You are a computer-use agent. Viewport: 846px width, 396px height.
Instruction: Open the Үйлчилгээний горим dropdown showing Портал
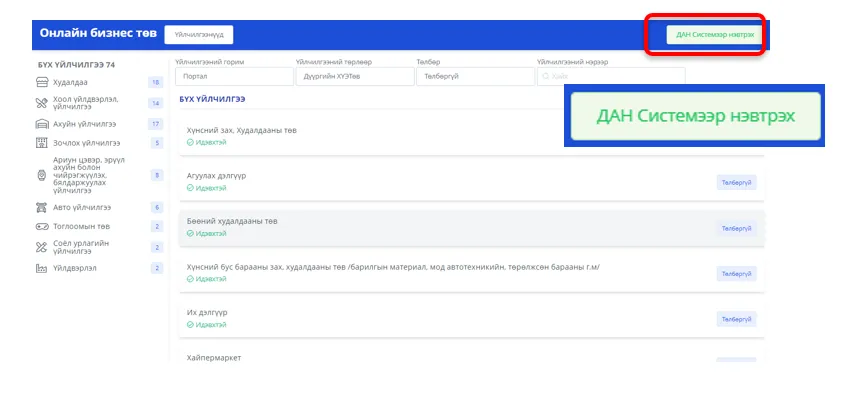click(x=234, y=77)
